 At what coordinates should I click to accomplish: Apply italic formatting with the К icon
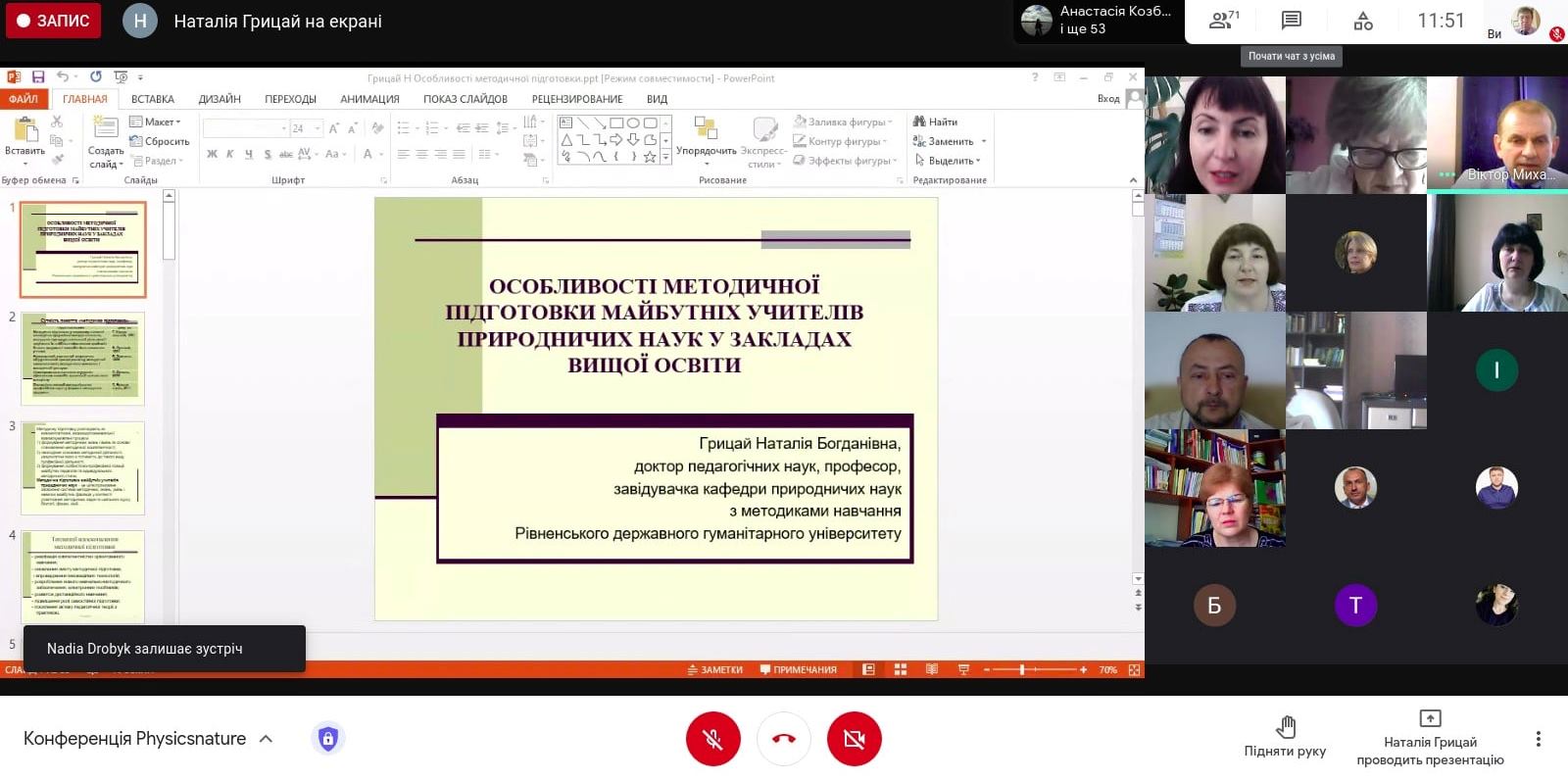[230, 154]
